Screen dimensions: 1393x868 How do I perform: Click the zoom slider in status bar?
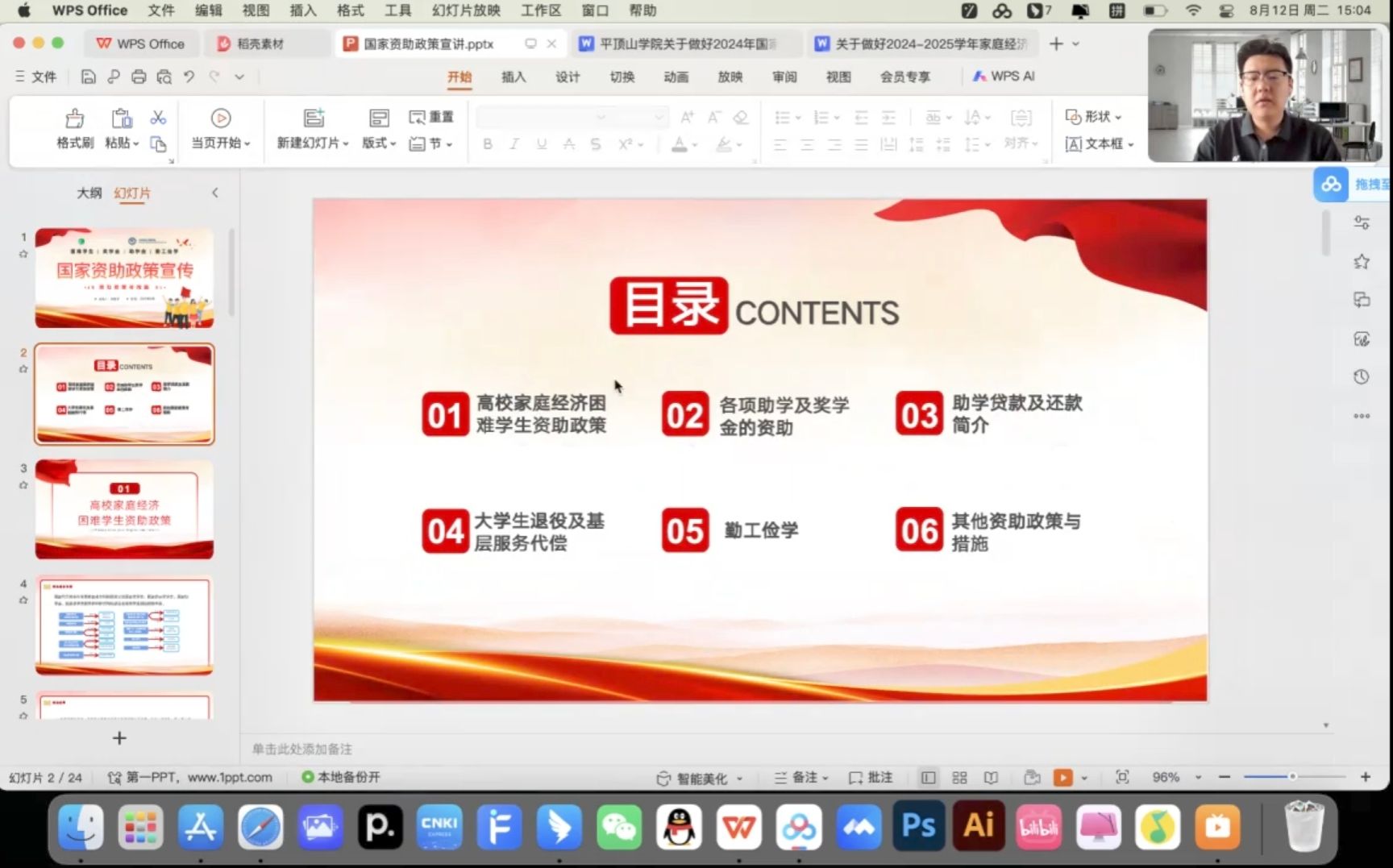coord(1292,777)
